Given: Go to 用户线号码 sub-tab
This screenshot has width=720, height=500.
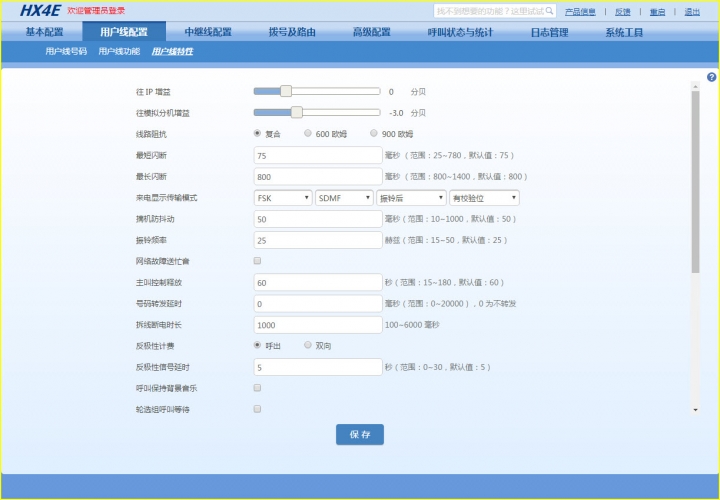Looking at the screenshot, I should (66, 51).
